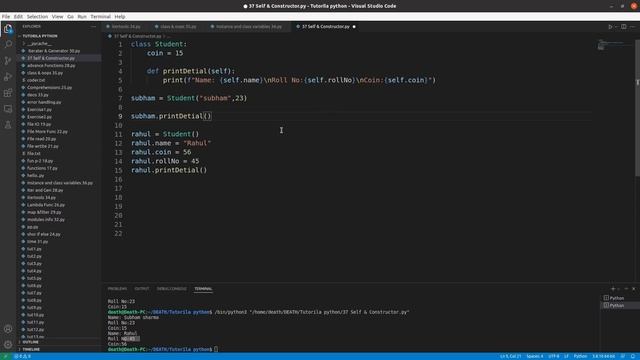Select the 37 Self & Constructor.py tab
The image size is (640, 360).
(x=326, y=27)
